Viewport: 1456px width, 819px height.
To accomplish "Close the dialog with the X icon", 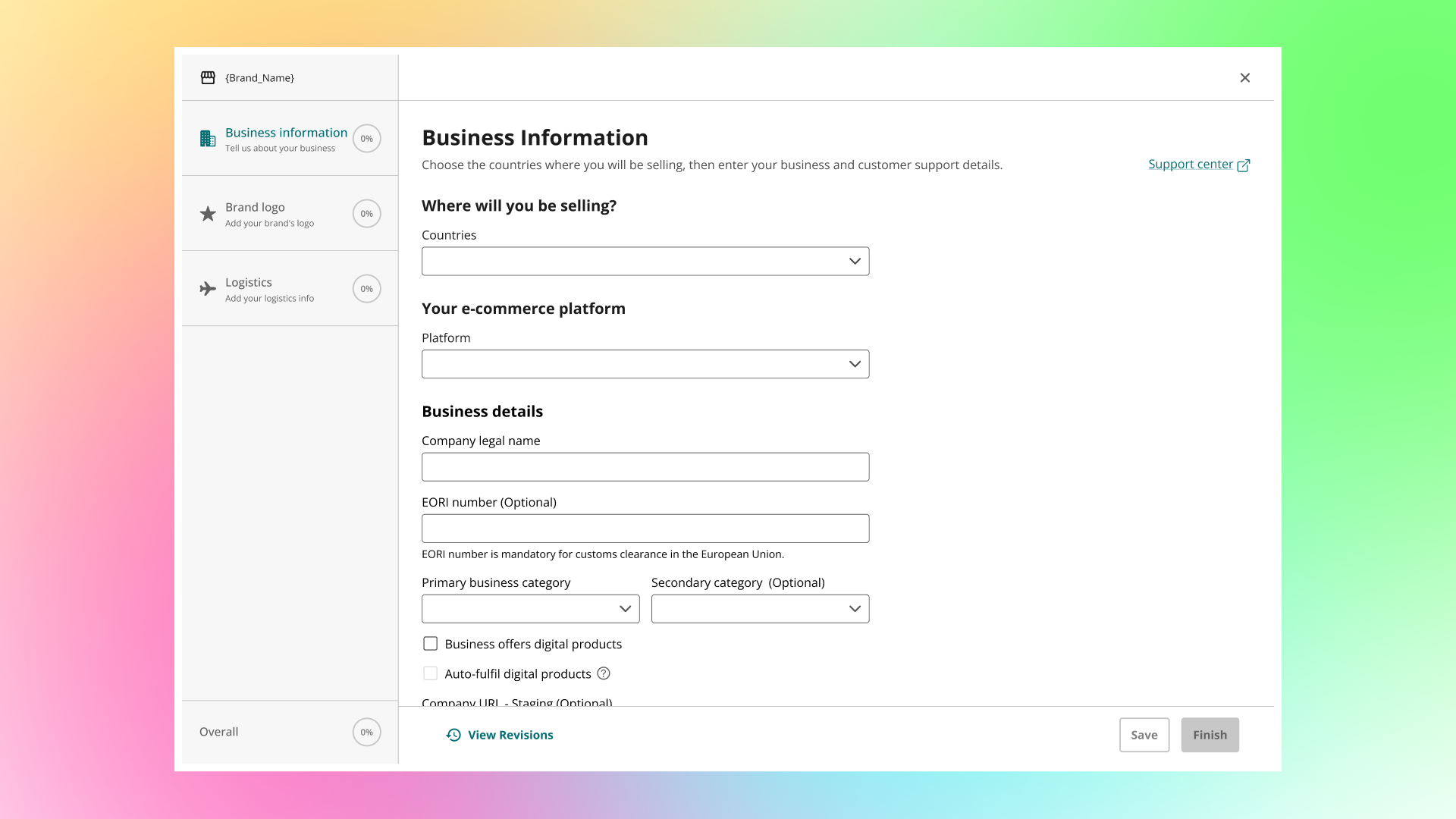I will pyautogui.click(x=1245, y=77).
